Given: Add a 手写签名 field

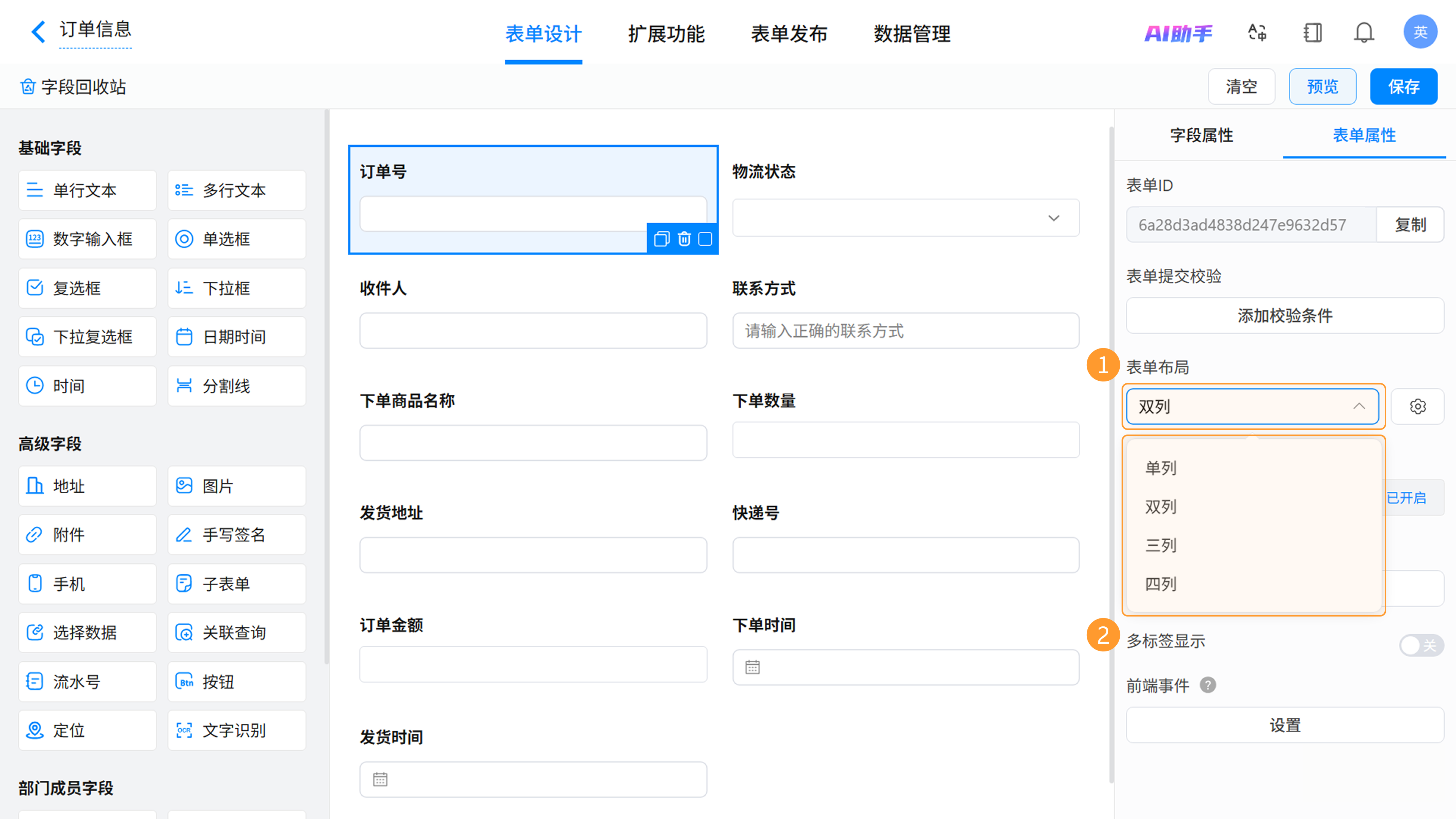Looking at the screenshot, I should pyautogui.click(x=237, y=535).
